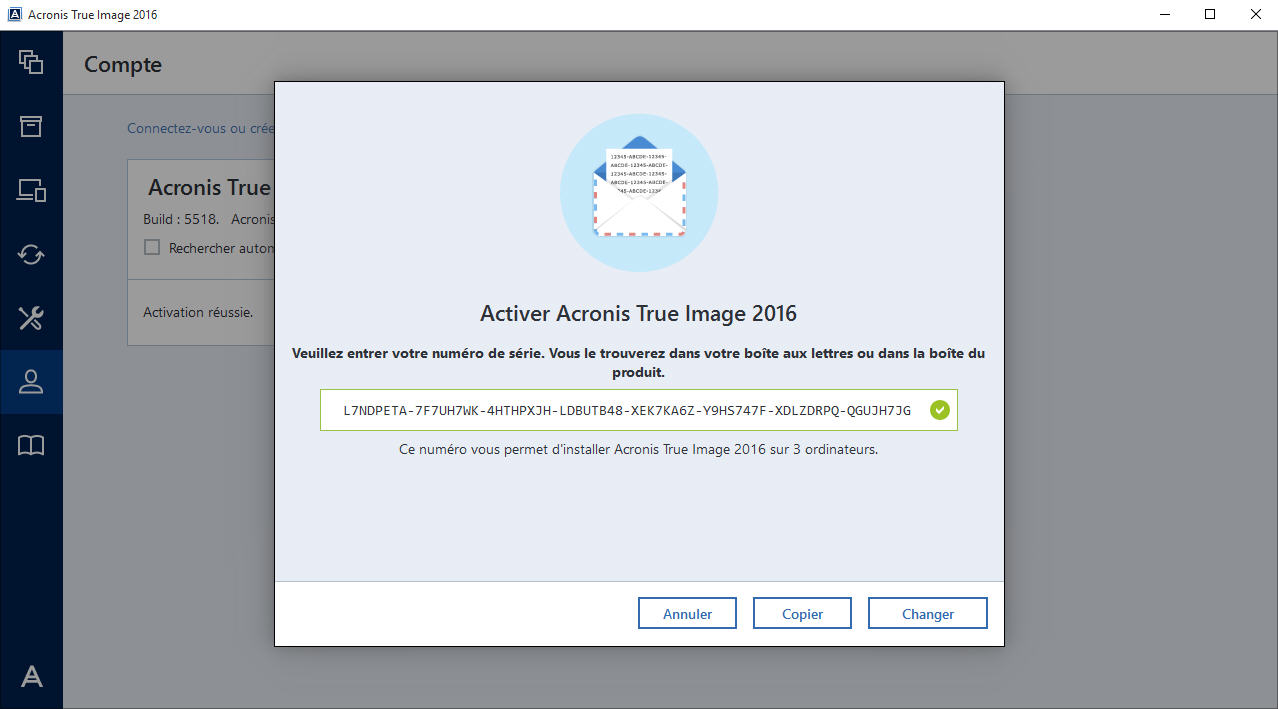Click the Annuler button
This screenshot has height=709, width=1278.
click(x=687, y=614)
